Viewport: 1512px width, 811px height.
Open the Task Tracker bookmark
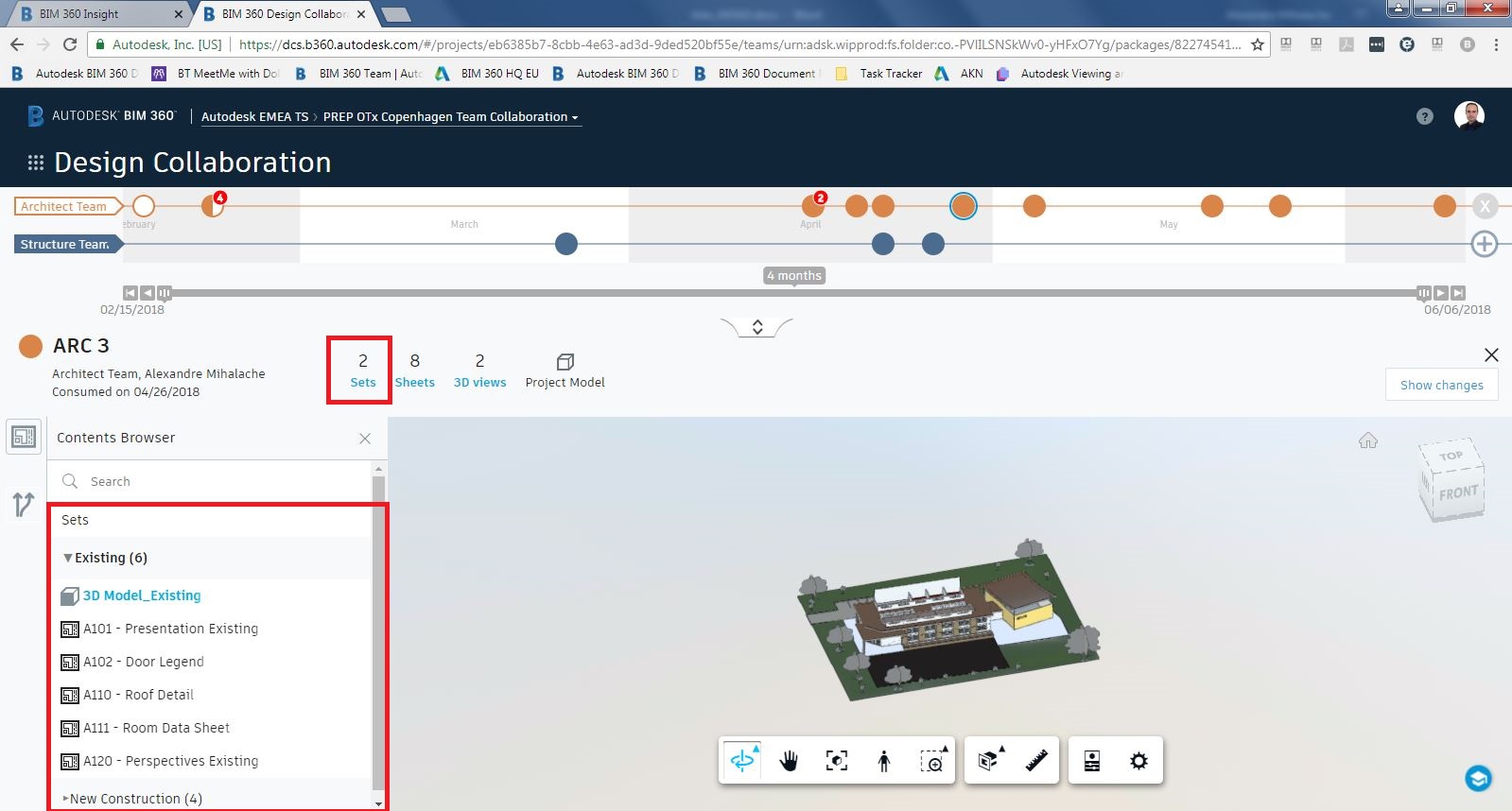click(878, 74)
